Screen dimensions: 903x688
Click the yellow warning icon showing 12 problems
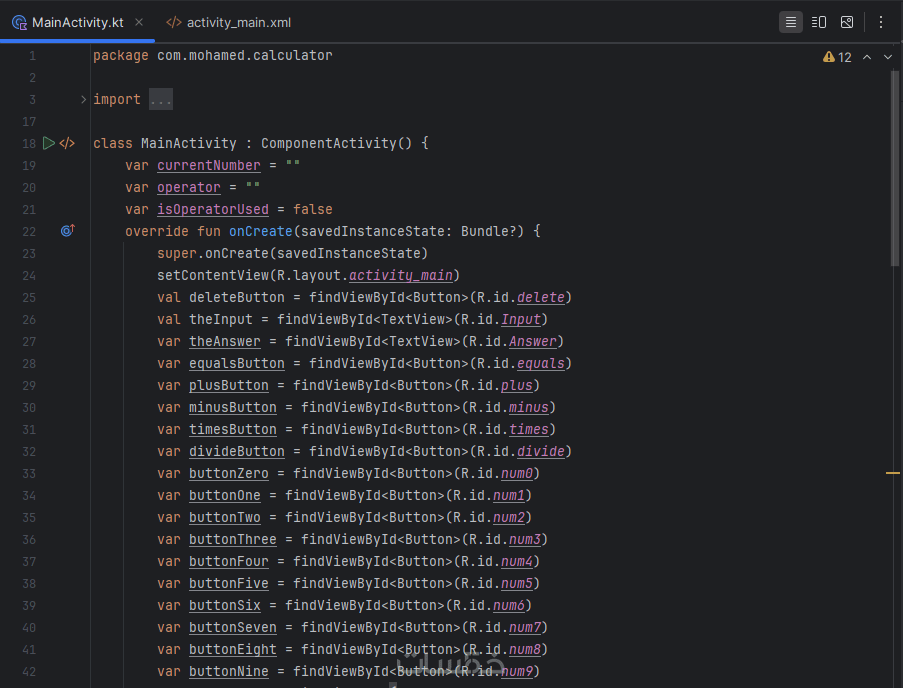(x=829, y=57)
